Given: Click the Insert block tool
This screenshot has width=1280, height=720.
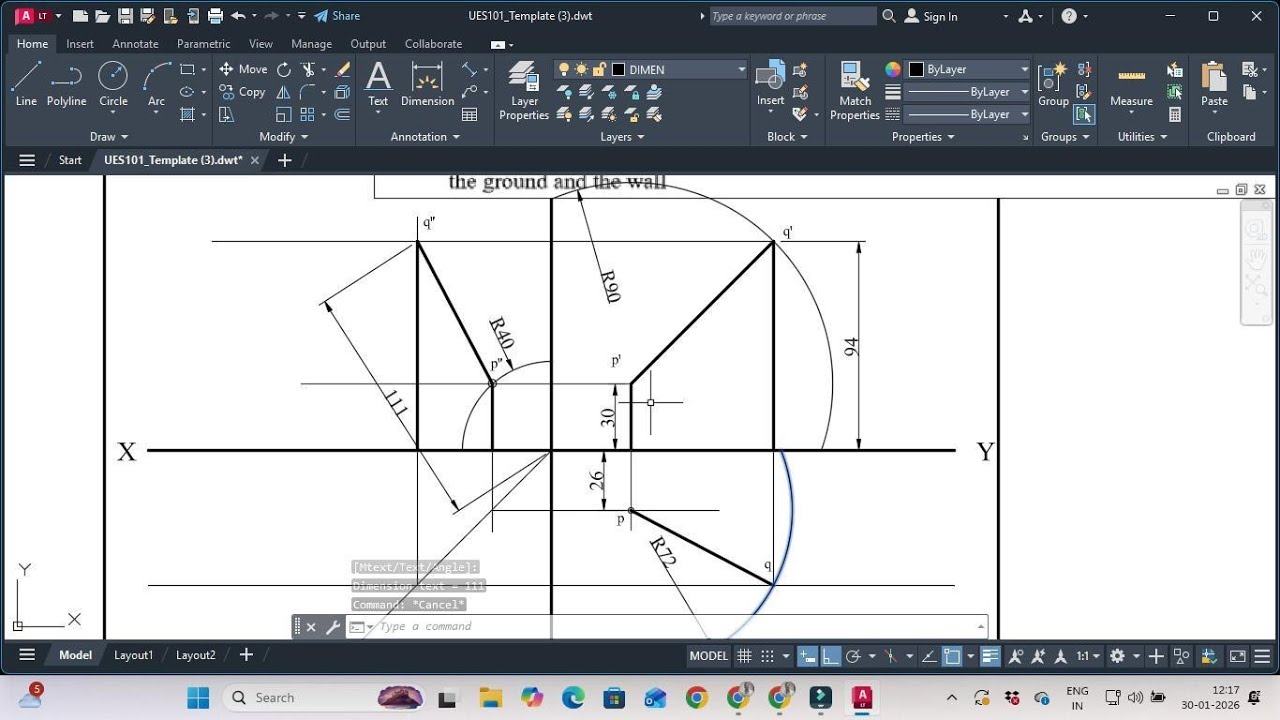Looking at the screenshot, I should (770, 84).
